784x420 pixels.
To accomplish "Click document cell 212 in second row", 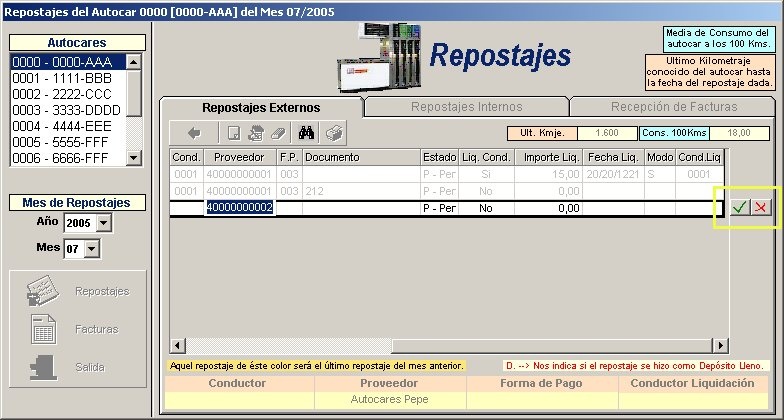I will coord(361,191).
